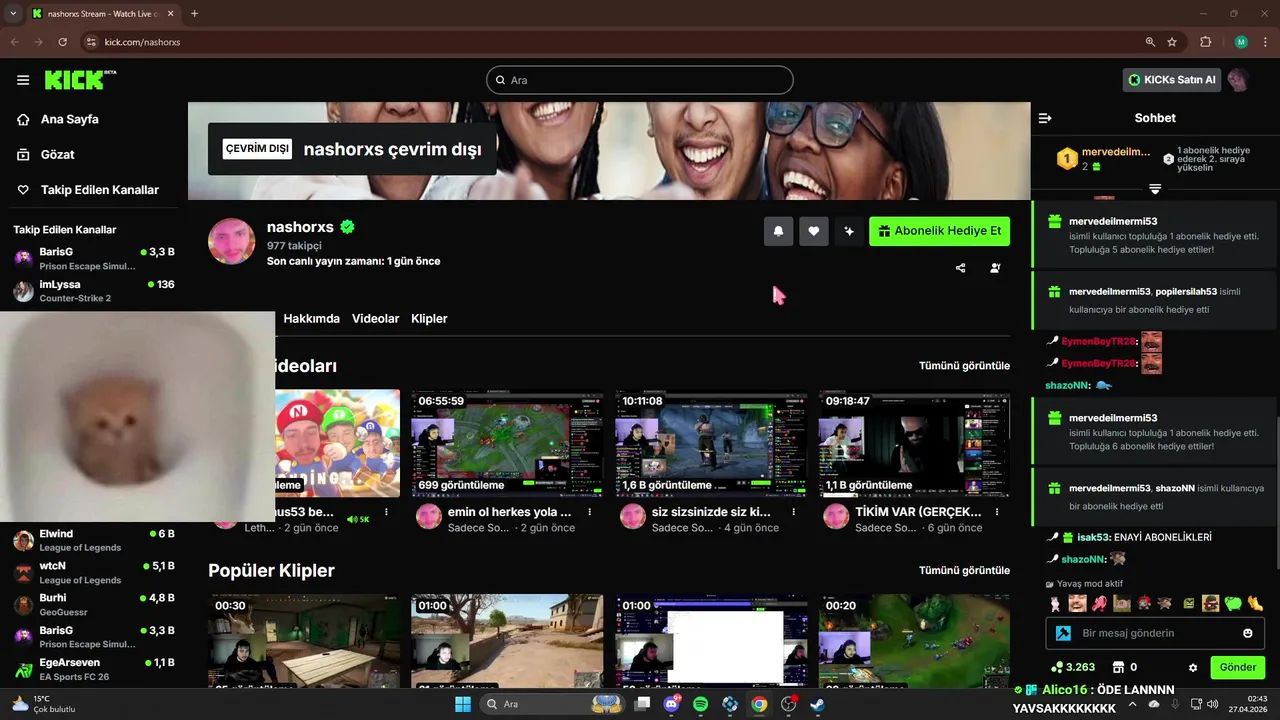
Task: Click mervedeilmermi53 leaderboard entry
Action: (1105, 158)
